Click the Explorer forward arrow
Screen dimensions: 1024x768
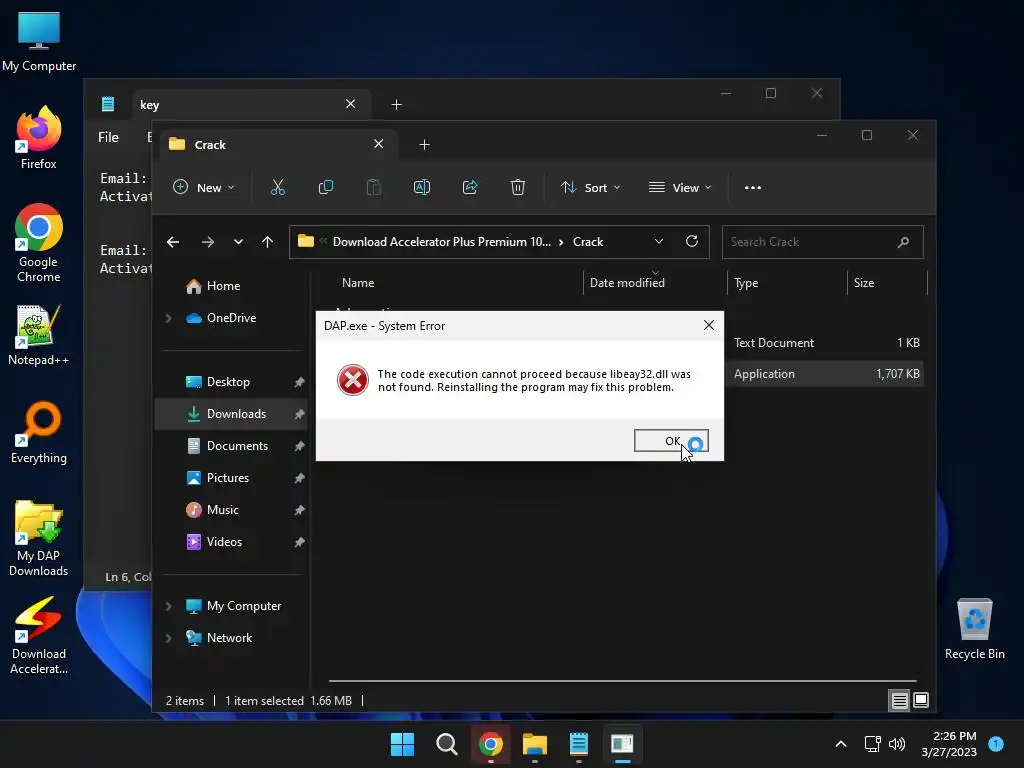pos(208,242)
